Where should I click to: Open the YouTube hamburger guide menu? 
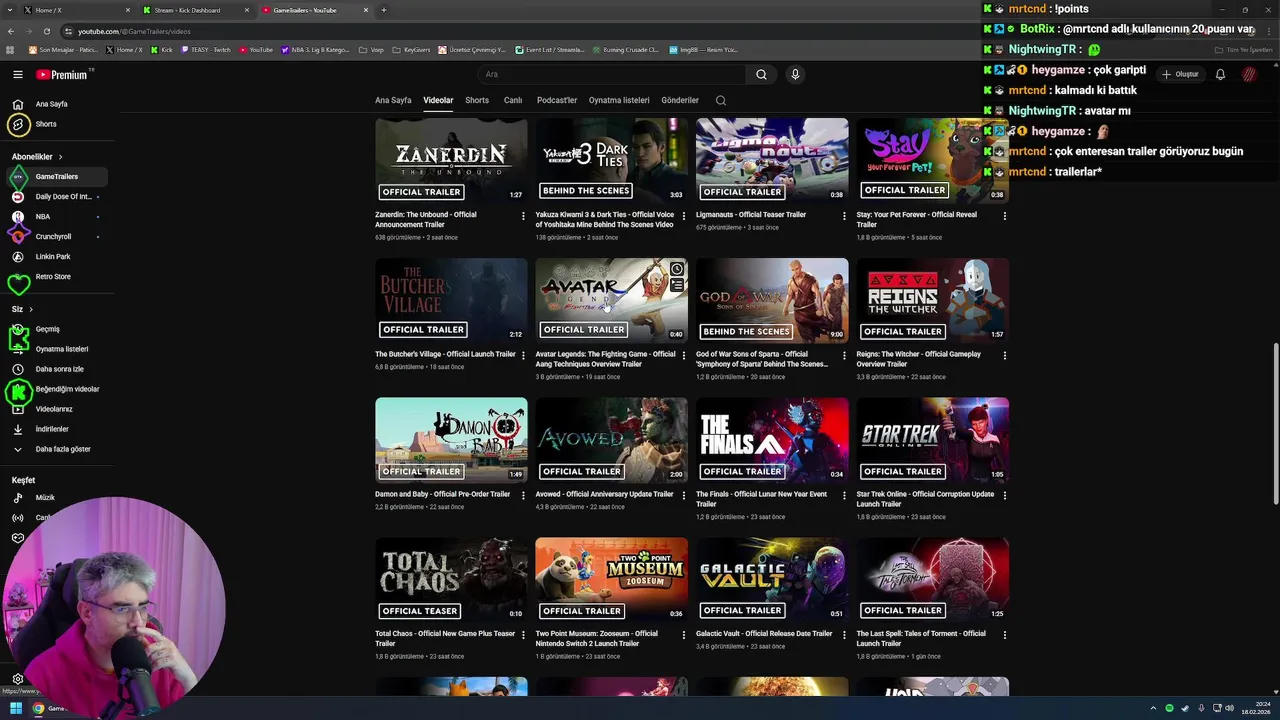click(18, 74)
